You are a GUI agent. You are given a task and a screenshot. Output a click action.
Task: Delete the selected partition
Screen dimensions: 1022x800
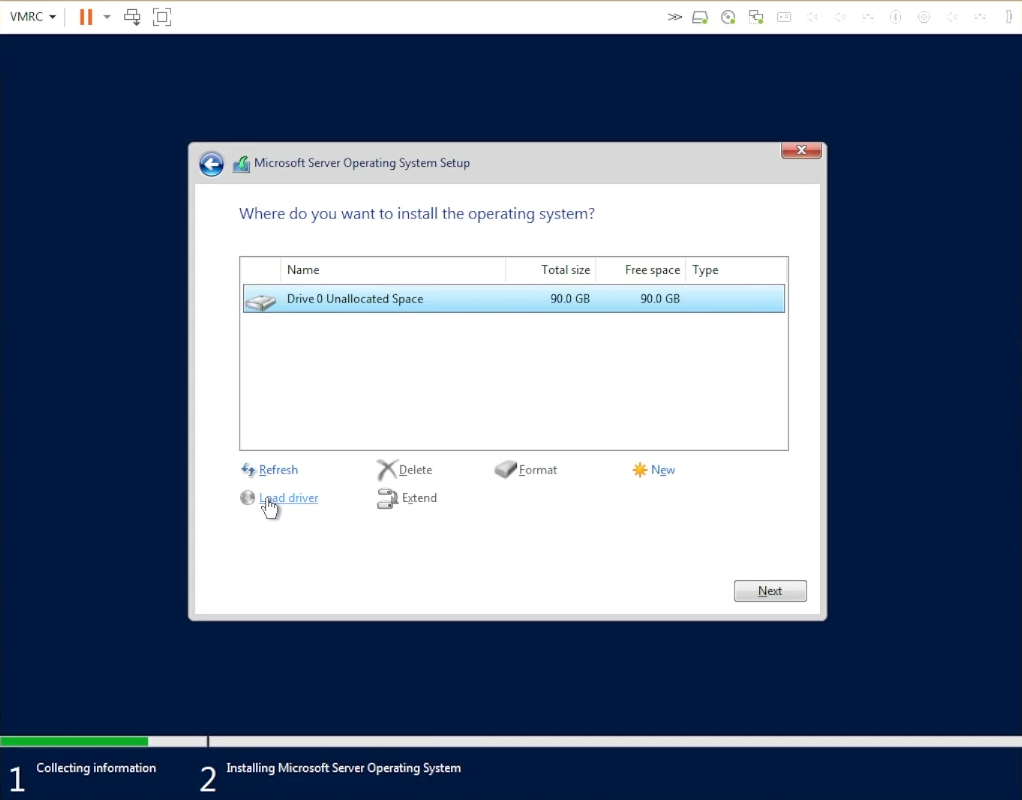click(x=413, y=469)
